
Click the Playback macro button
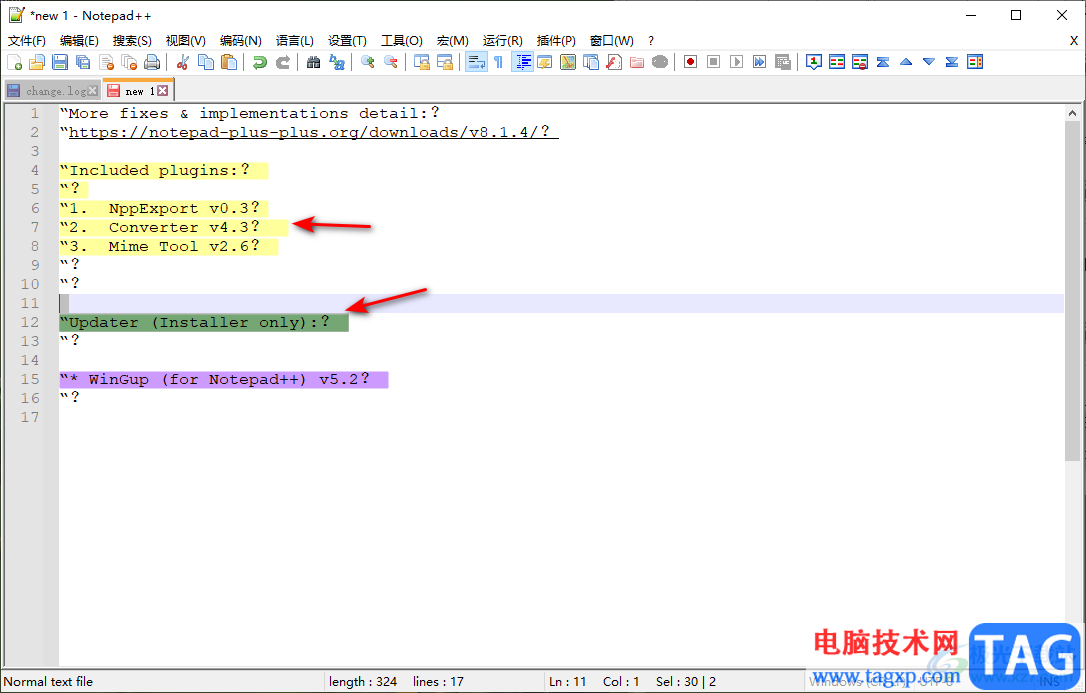click(x=737, y=62)
